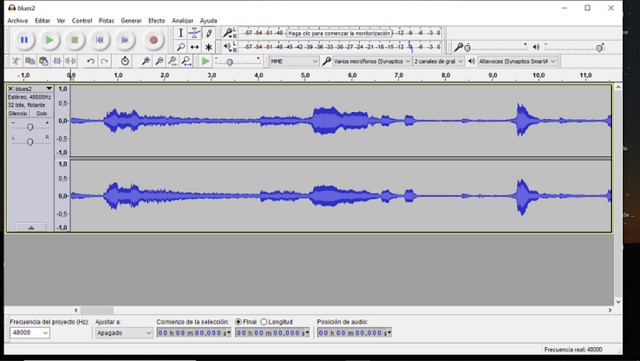
Task: Click the Pause transport button
Action: [24, 40]
